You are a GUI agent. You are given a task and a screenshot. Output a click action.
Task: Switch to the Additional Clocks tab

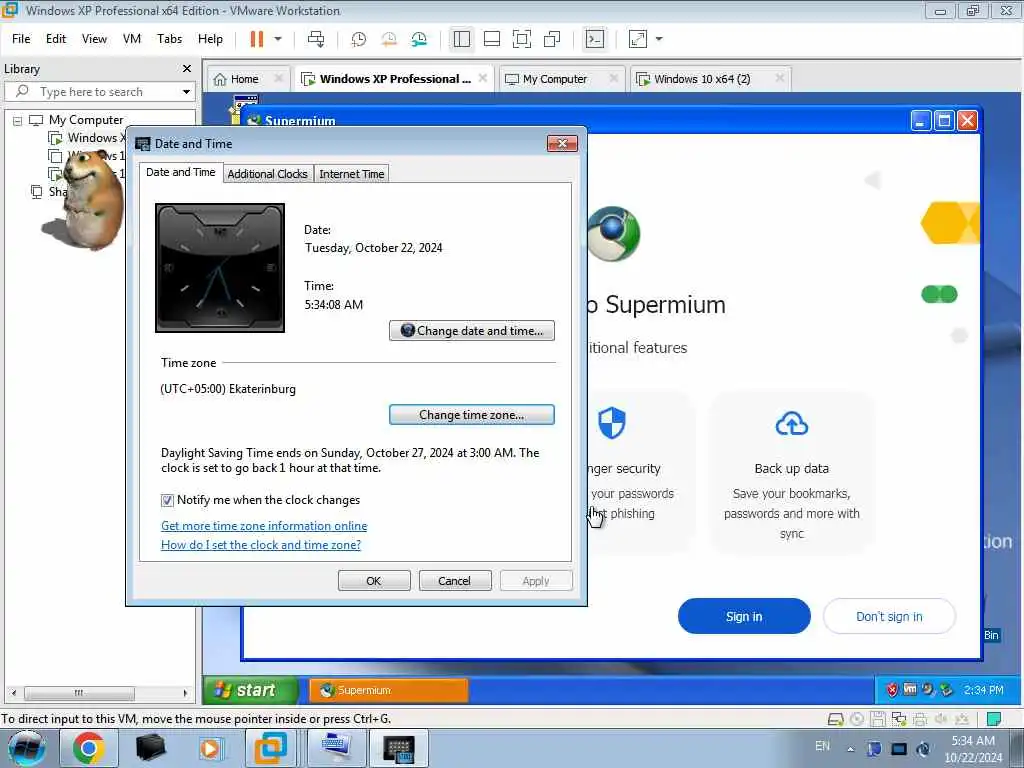268,174
